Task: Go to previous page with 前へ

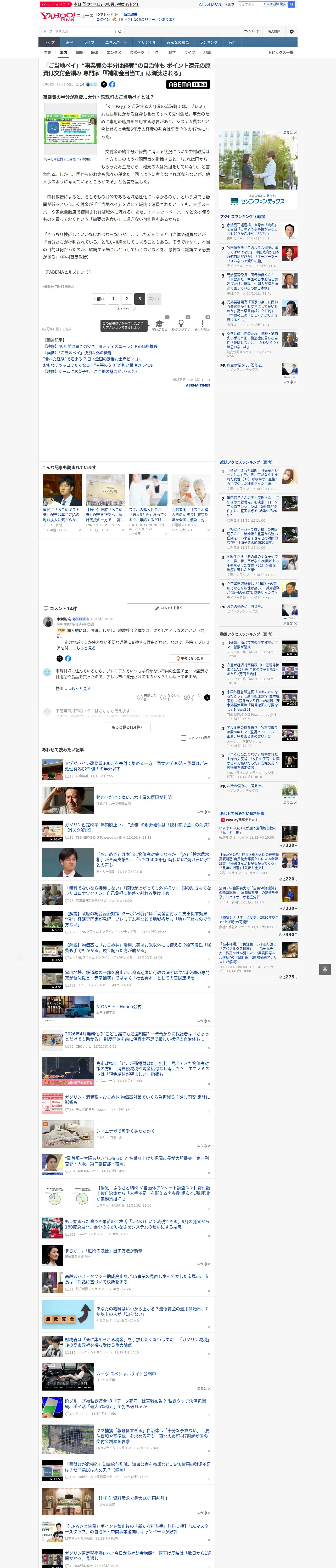Action: (99, 299)
